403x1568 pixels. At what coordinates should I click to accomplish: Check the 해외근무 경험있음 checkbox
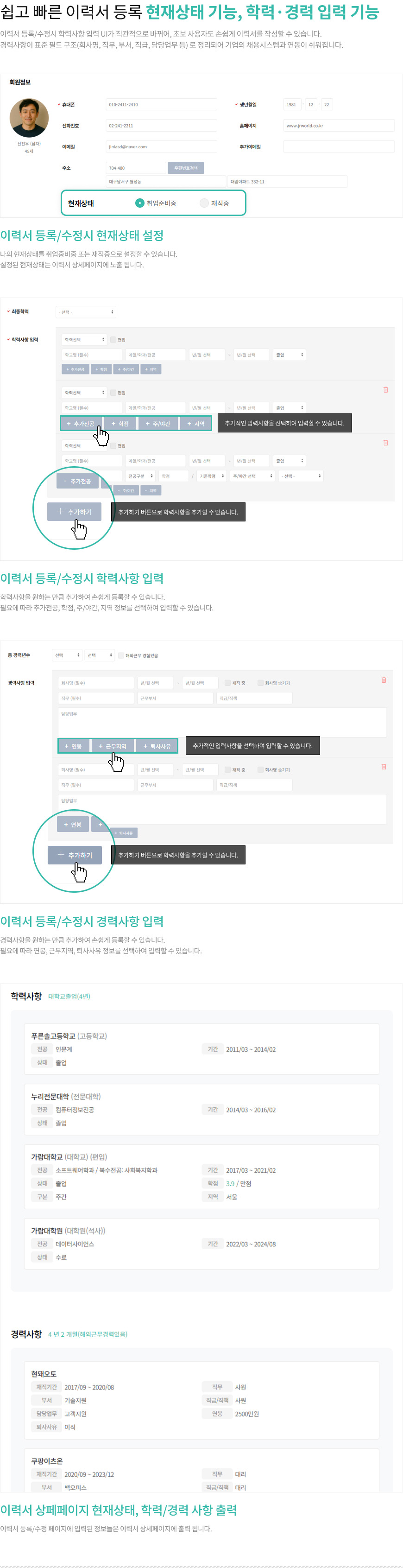click(x=121, y=655)
